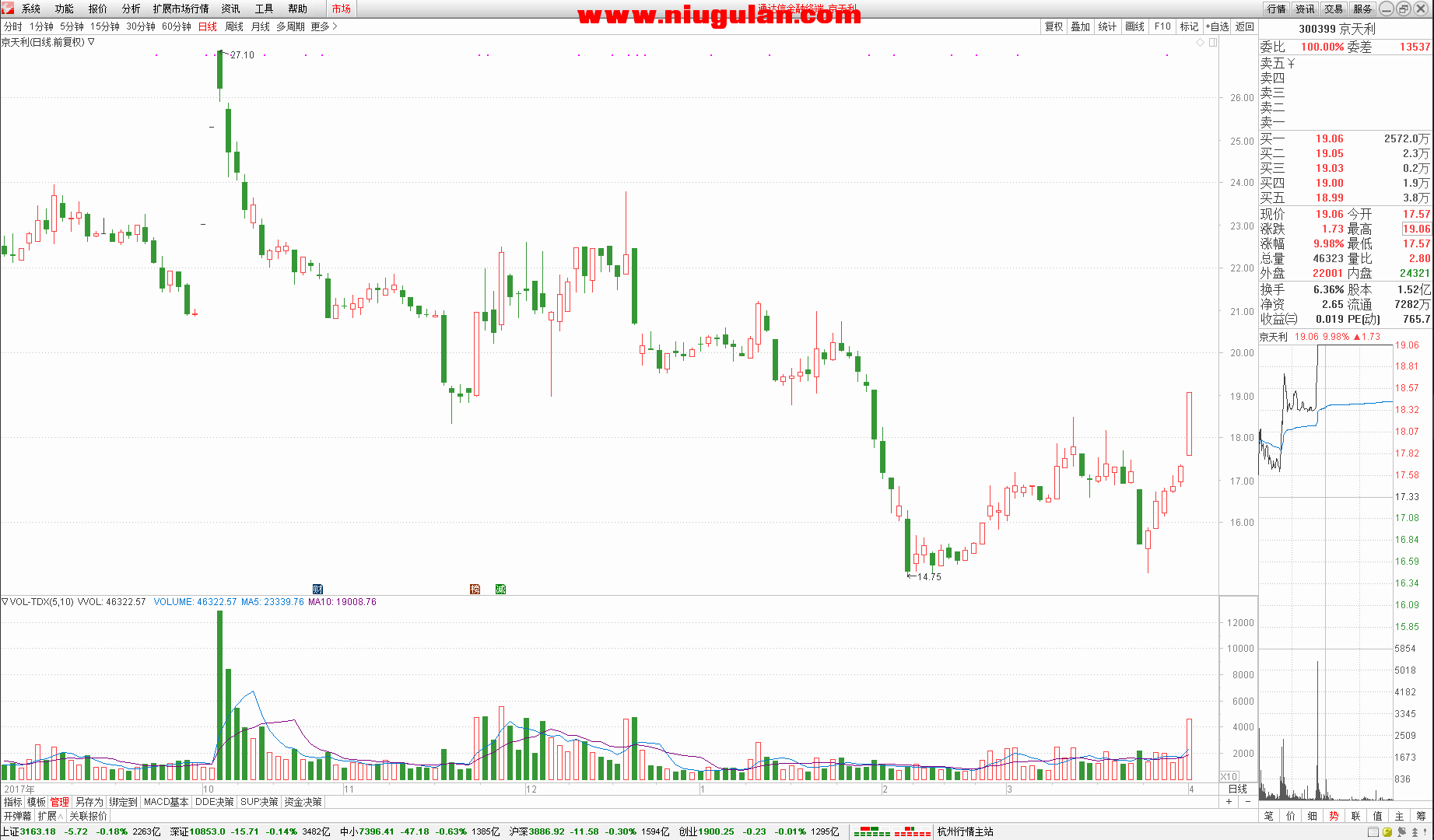Select the 势 tab under the intraday panel
This screenshot has width=1434, height=840.
(x=1334, y=816)
